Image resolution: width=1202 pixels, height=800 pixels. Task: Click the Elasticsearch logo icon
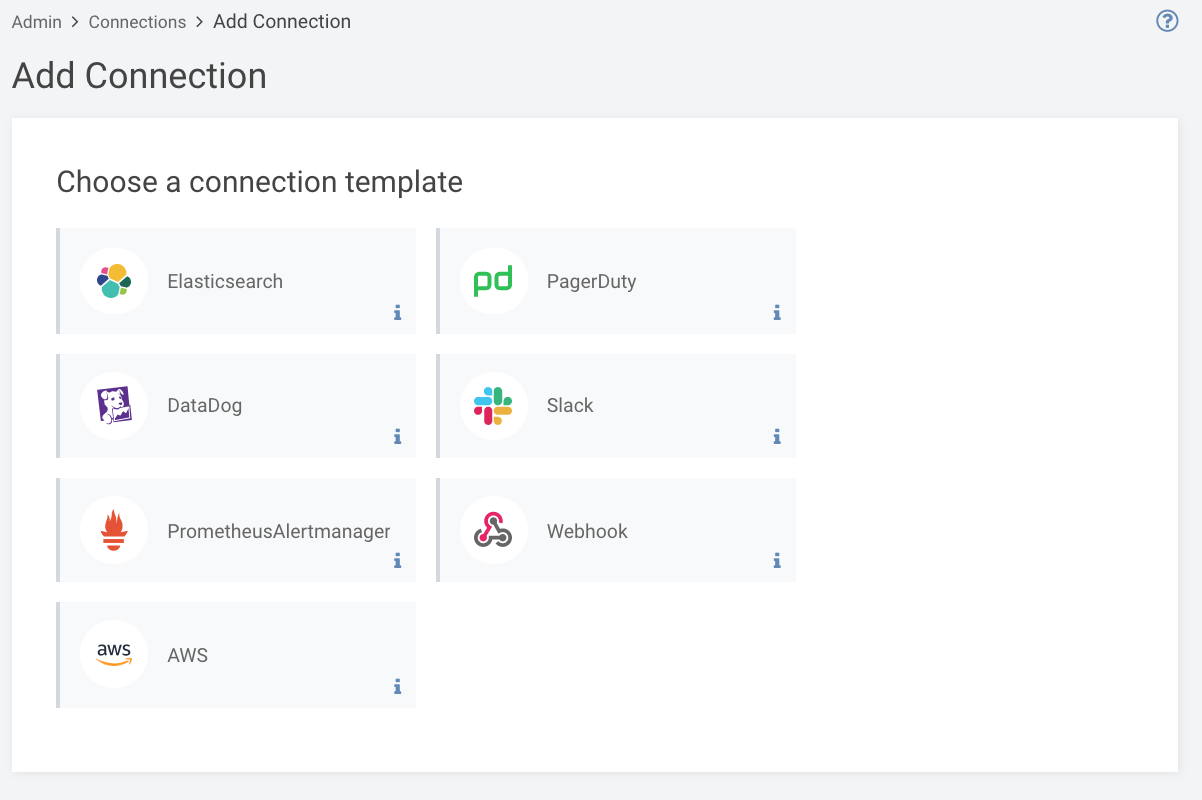[x=114, y=281]
